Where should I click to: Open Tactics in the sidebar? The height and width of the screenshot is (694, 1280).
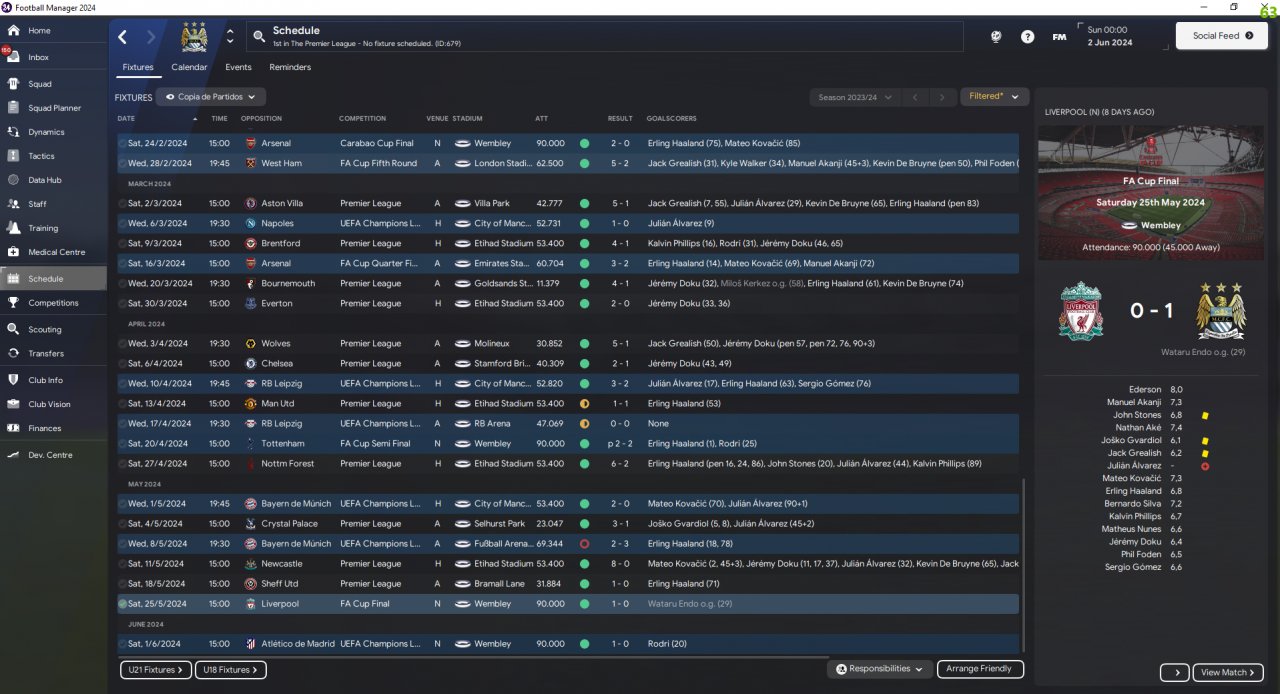pyautogui.click(x=54, y=156)
